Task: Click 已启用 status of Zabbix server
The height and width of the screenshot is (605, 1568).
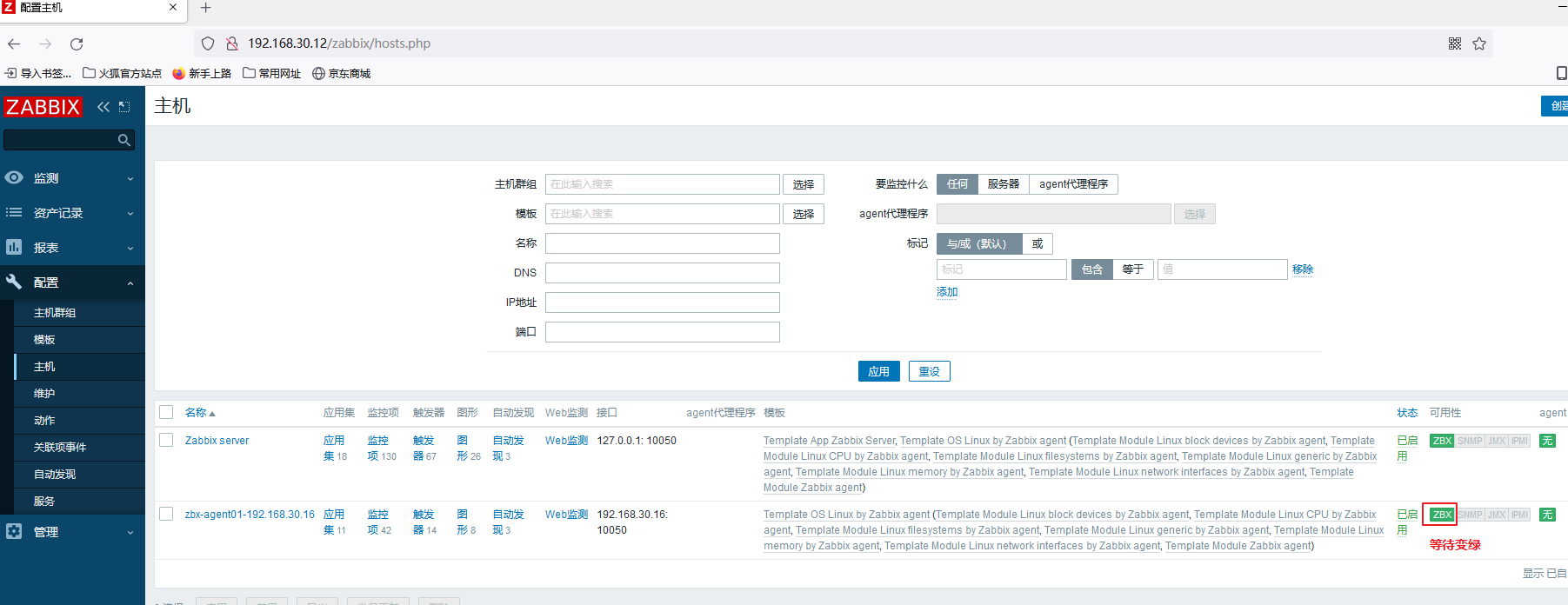Action: (x=1407, y=449)
